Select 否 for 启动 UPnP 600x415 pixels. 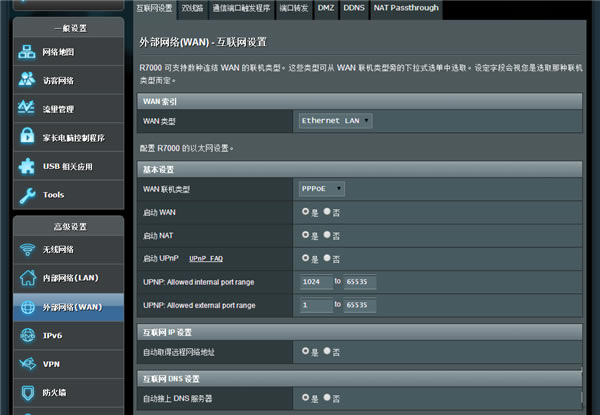click(328, 258)
